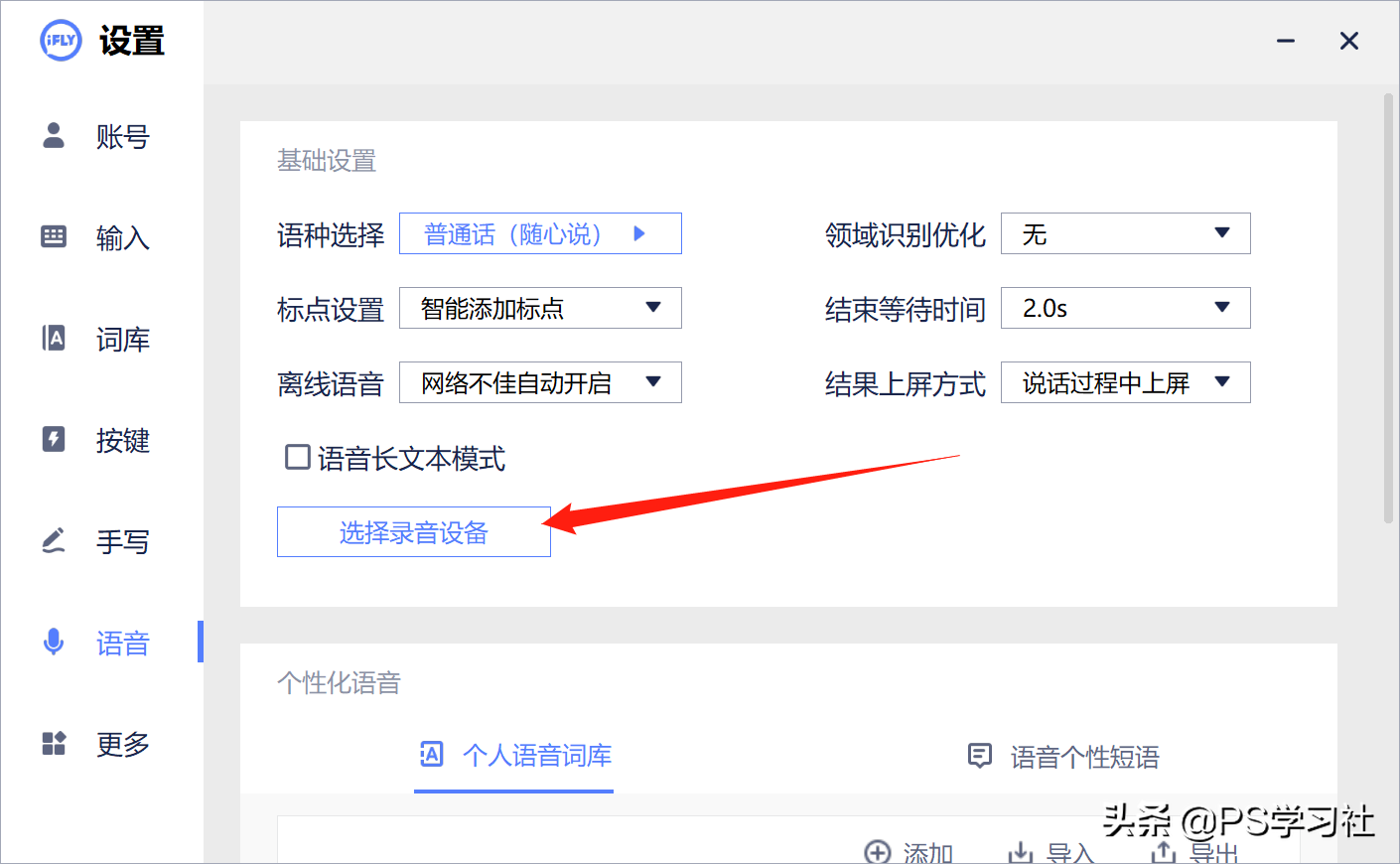Screen dimensions: 1400x864
Task: Expand the 普通话（随心说）language selector
Action: click(x=540, y=233)
